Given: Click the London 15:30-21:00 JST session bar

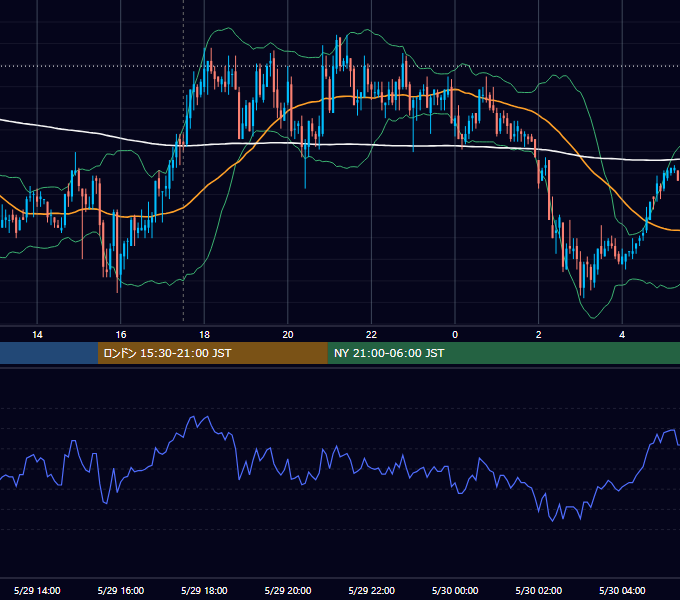Looking at the screenshot, I should tap(212, 353).
